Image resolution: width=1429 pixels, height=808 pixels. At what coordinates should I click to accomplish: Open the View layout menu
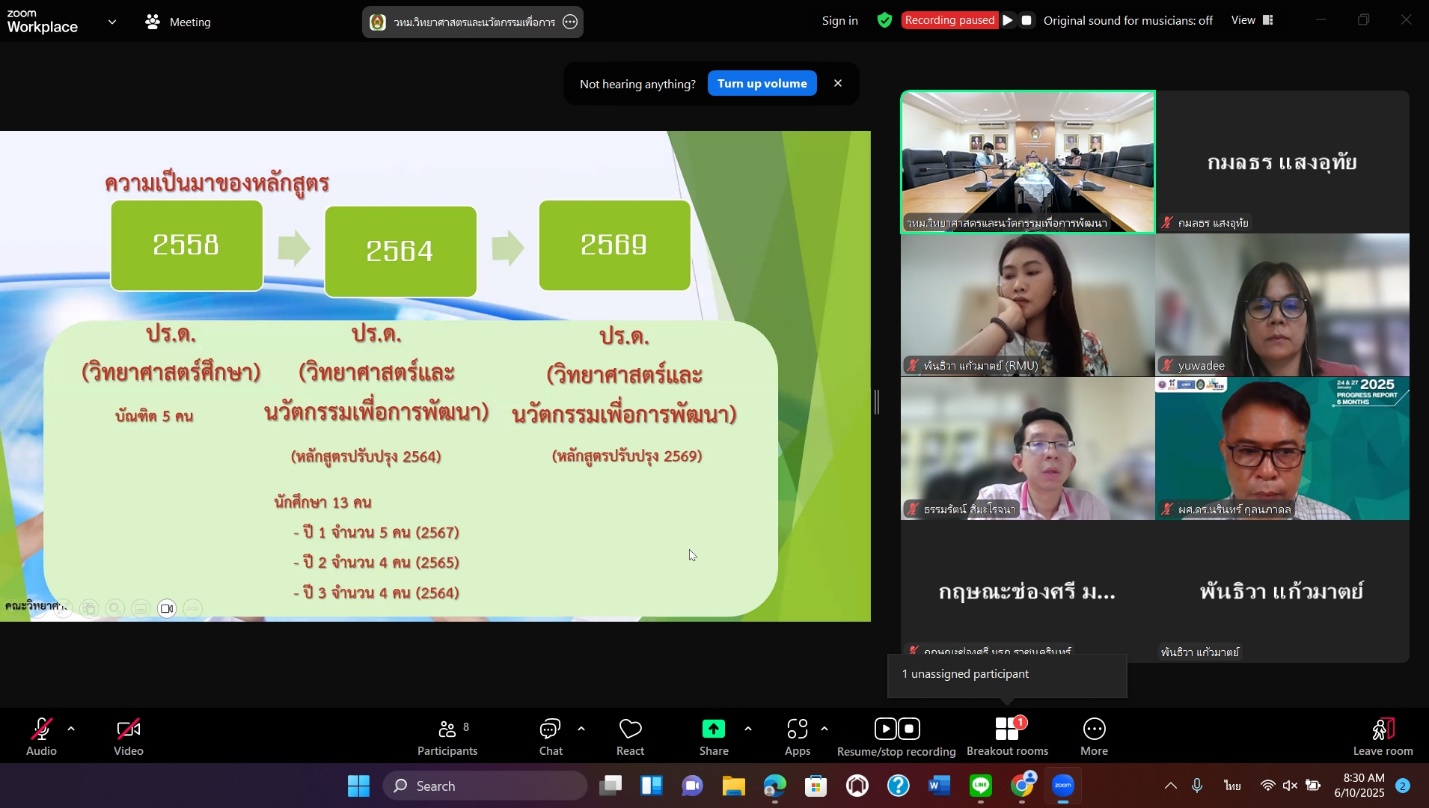[x=1252, y=20]
